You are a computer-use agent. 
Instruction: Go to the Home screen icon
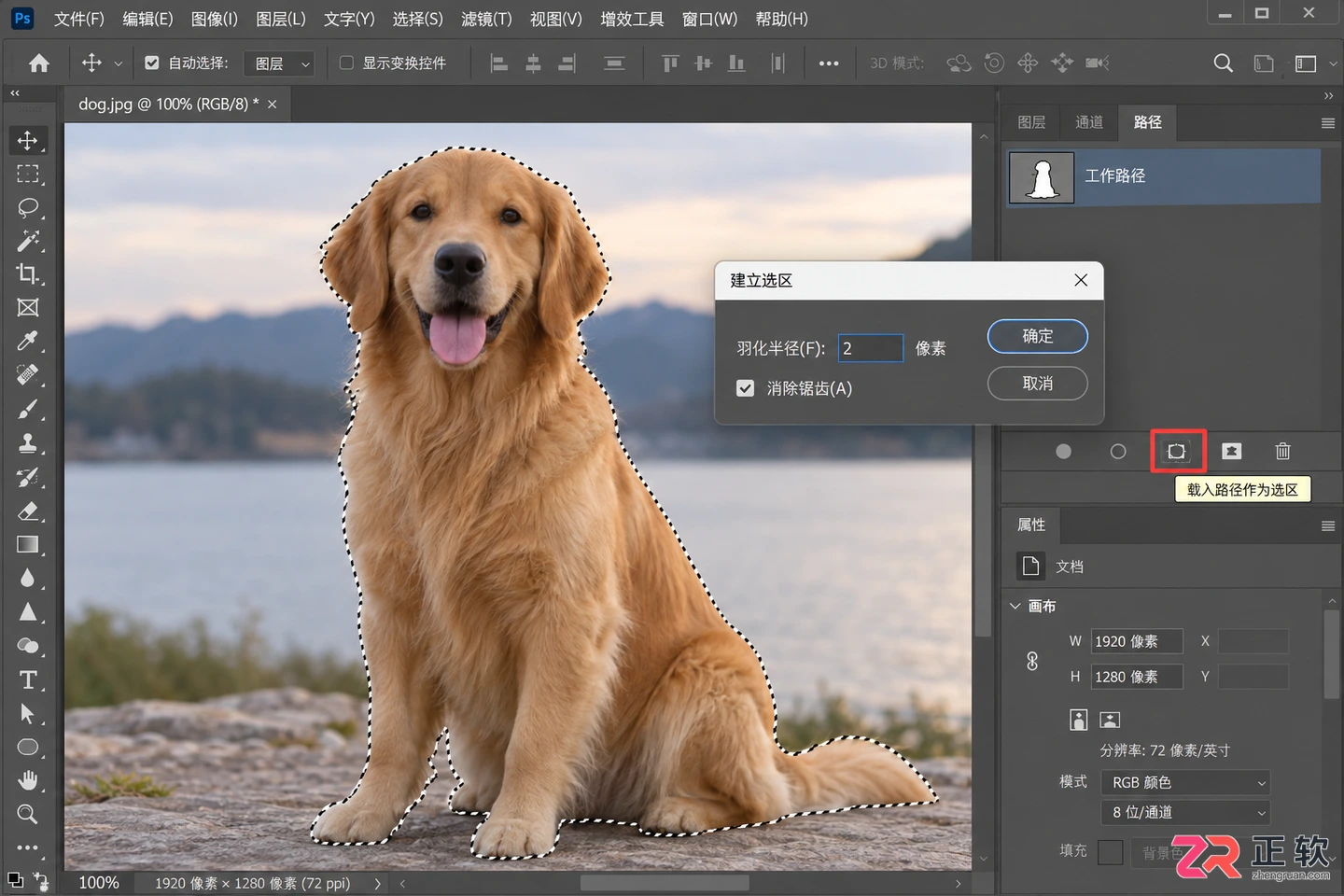[x=39, y=63]
